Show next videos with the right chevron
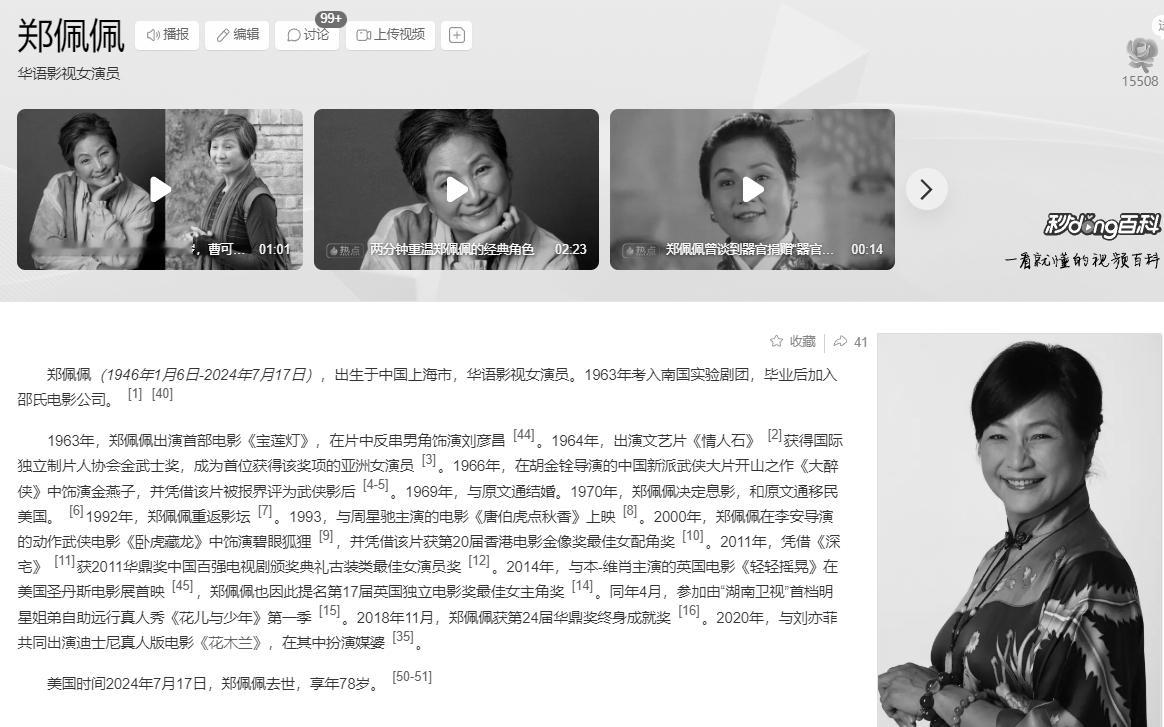The image size is (1164, 727). point(926,189)
